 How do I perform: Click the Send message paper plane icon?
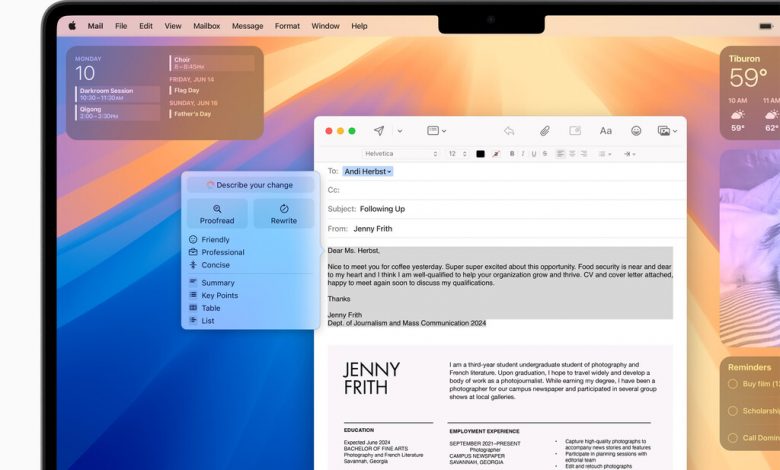click(379, 131)
